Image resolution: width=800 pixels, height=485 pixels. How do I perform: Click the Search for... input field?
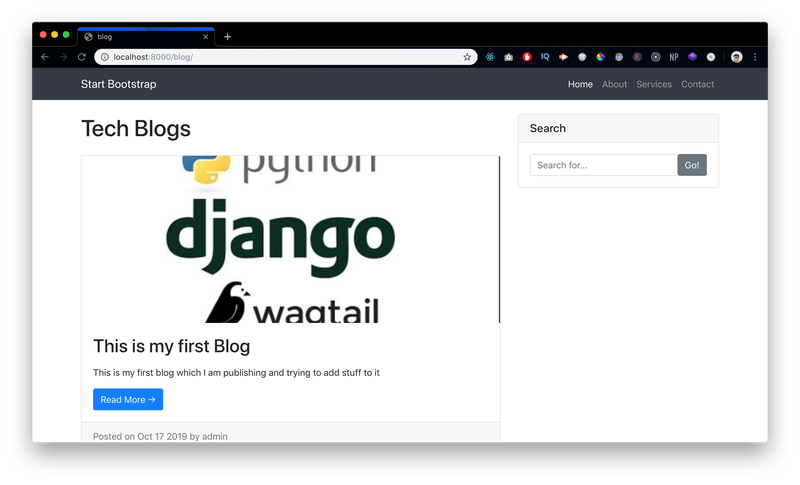tap(604, 165)
